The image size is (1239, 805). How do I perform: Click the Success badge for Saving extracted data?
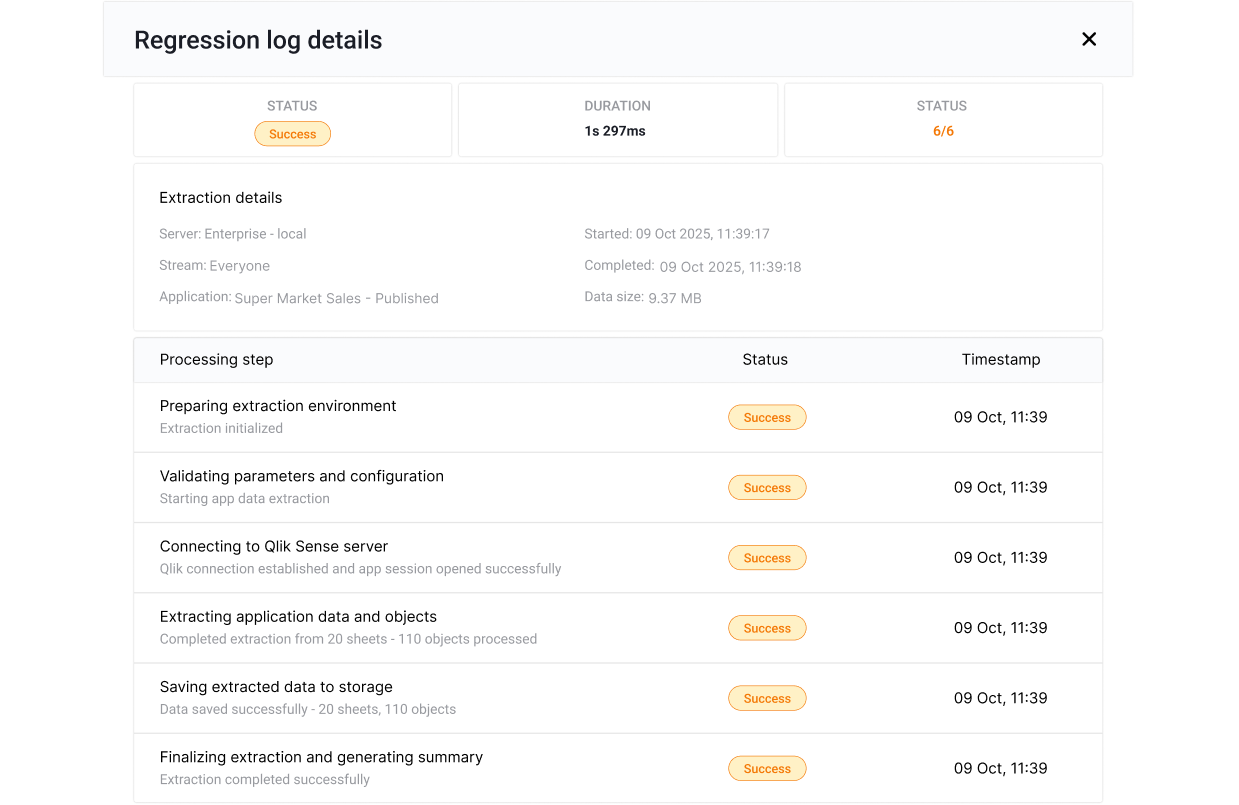tap(767, 698)
